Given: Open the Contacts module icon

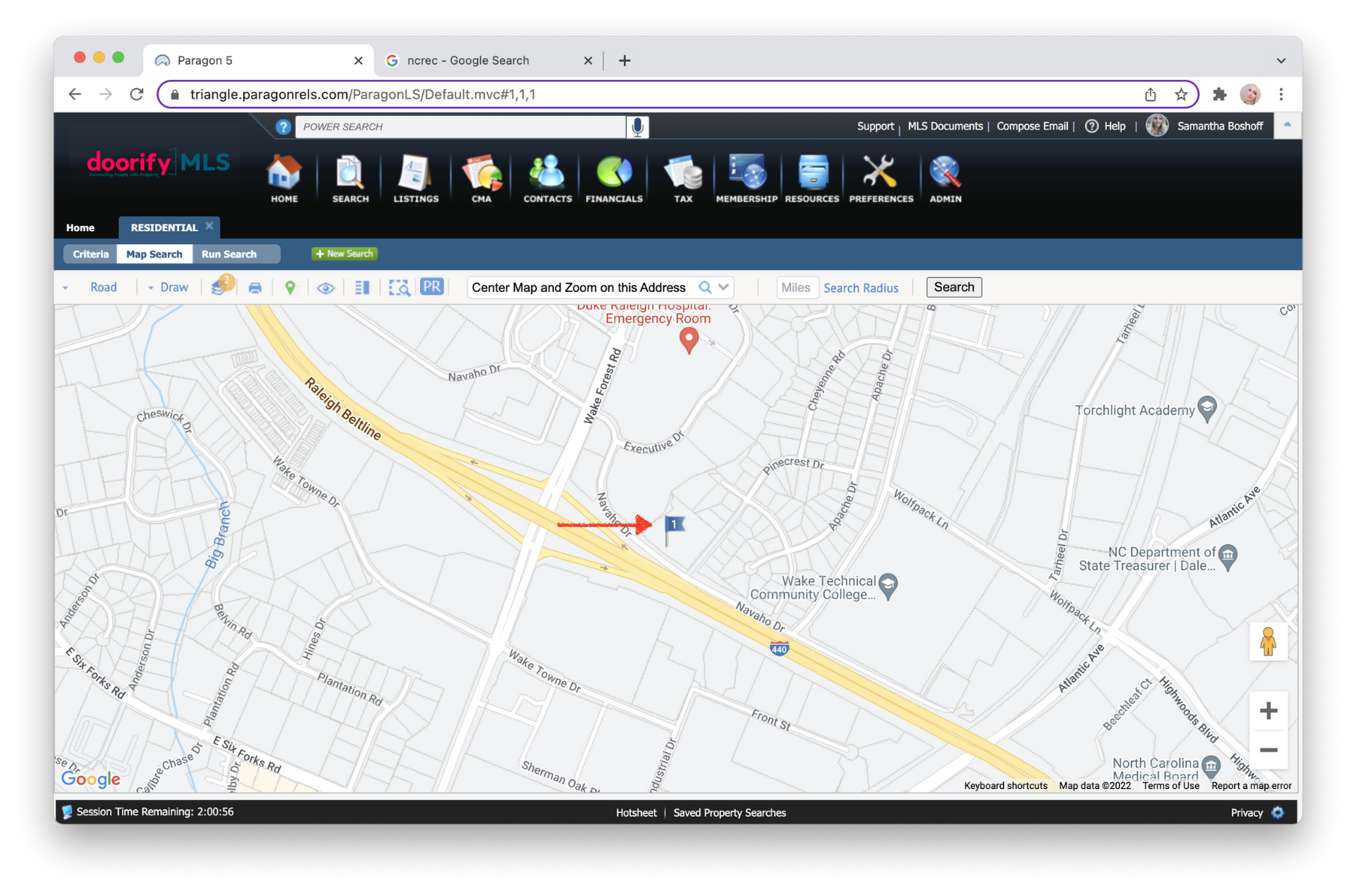Looking at the screenshot, I should [x=547, y=178].
